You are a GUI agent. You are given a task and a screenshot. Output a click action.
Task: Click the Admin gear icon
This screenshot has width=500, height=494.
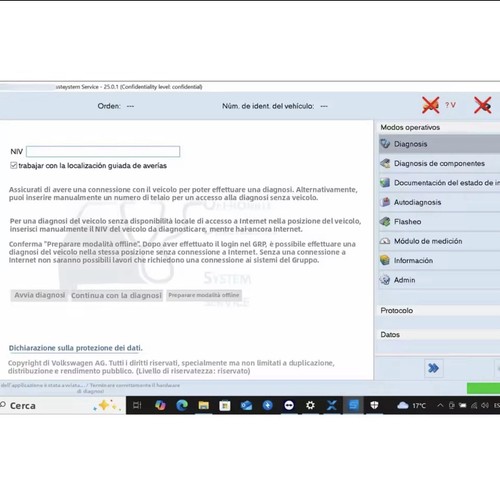point(385,280)
